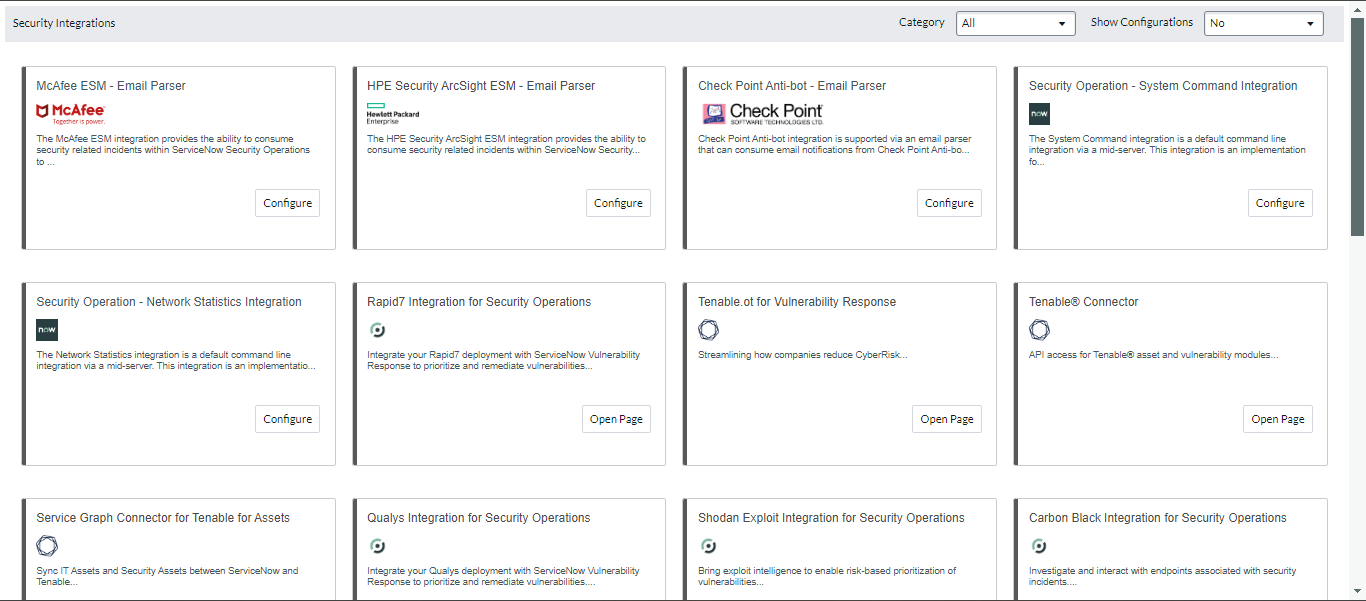This screenshot has height=601, width=1366.
Task: Click the Tenable Connector icon
Action: tap(1039, 329)
